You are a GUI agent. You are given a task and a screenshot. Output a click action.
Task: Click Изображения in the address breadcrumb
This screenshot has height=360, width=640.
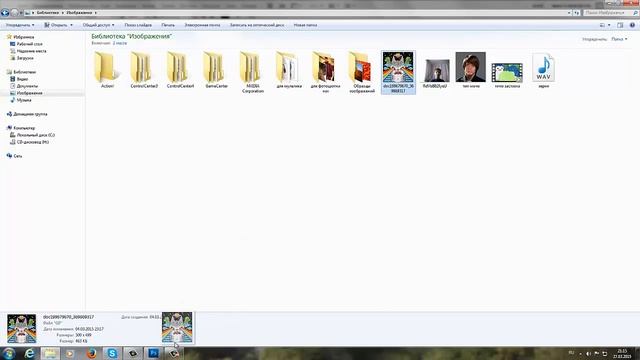pos(79,13)
